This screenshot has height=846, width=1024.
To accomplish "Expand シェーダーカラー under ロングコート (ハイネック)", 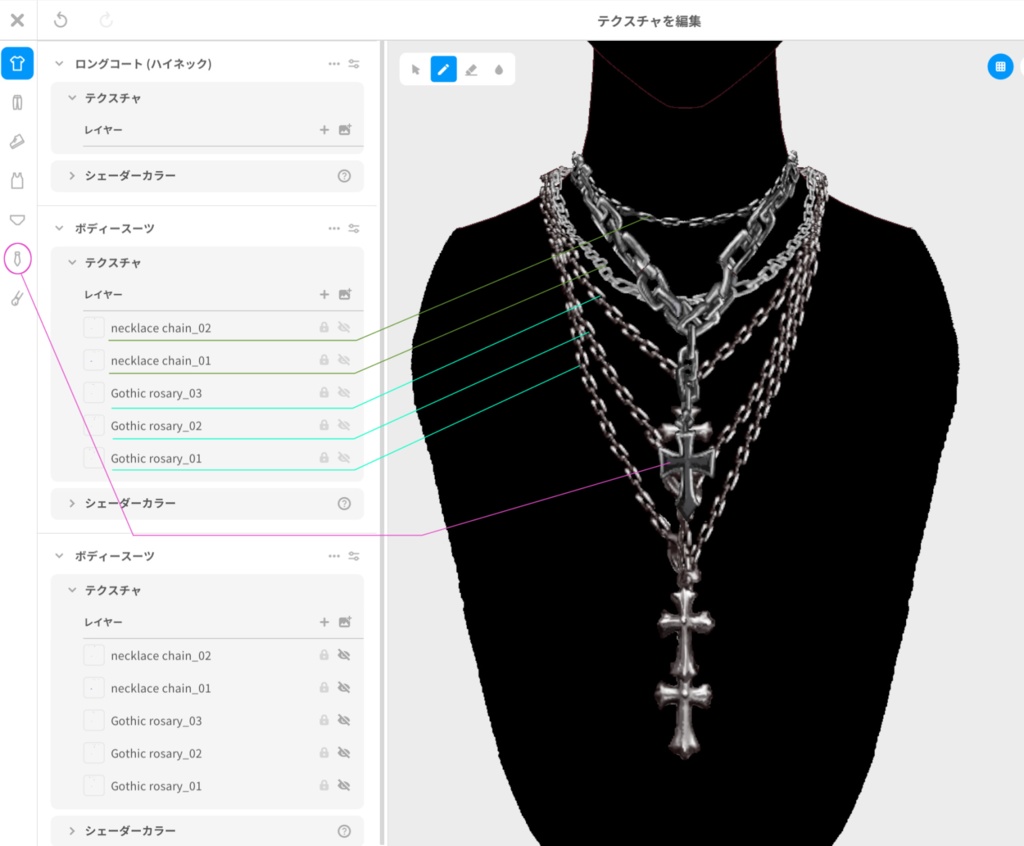I will (x=72, y=176).
